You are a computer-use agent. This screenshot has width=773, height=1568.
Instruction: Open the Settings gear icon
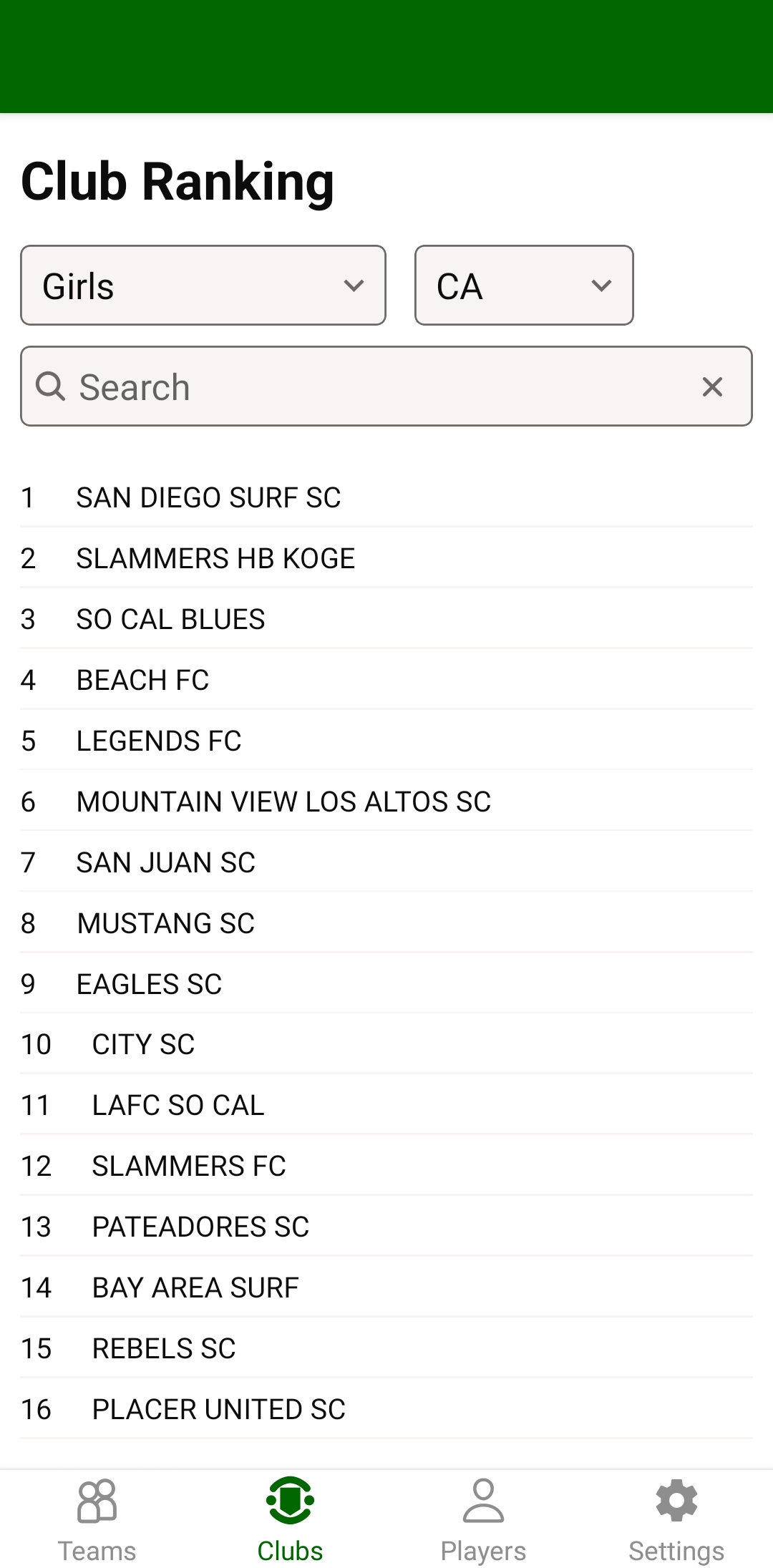click(676, 1501)
